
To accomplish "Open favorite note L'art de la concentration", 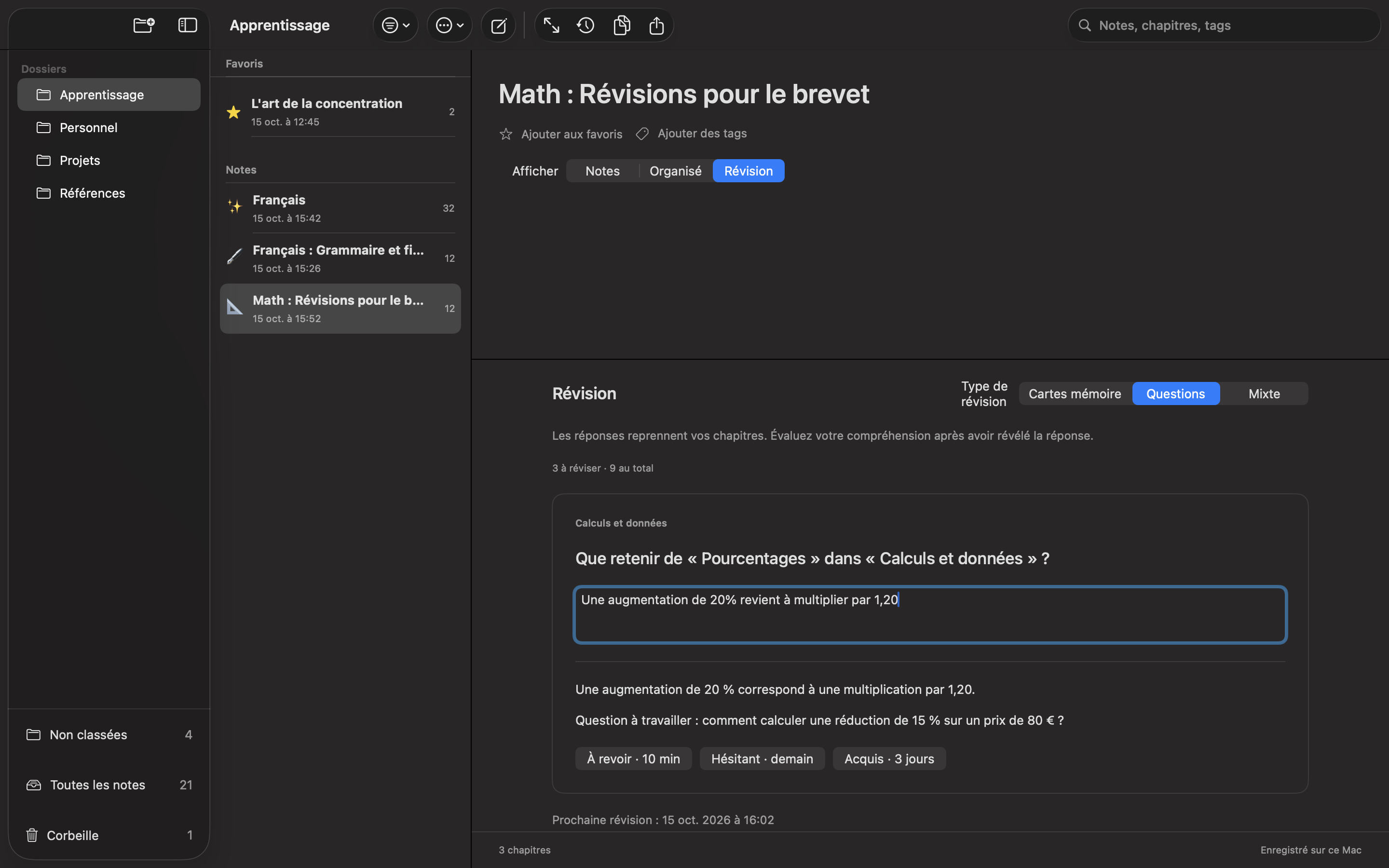I will tap(340, 112).
